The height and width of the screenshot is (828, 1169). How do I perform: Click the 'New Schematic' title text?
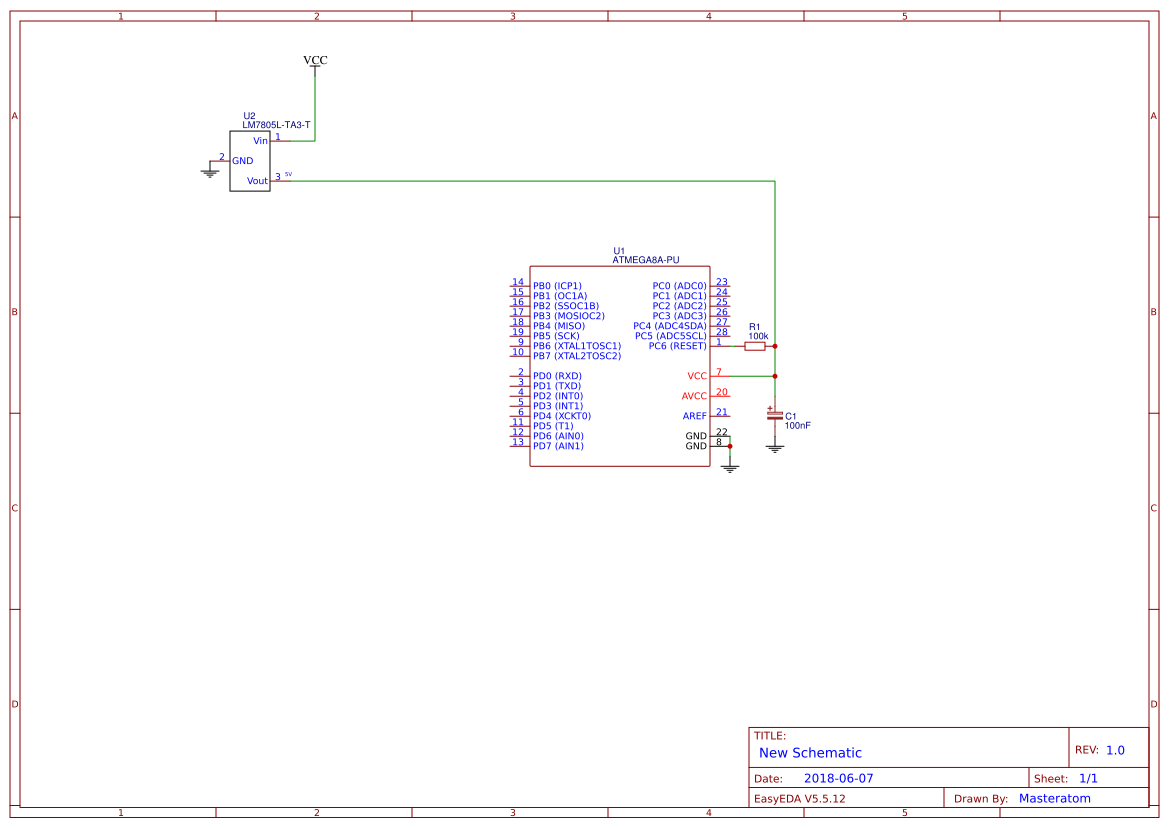tap(810, 753)
